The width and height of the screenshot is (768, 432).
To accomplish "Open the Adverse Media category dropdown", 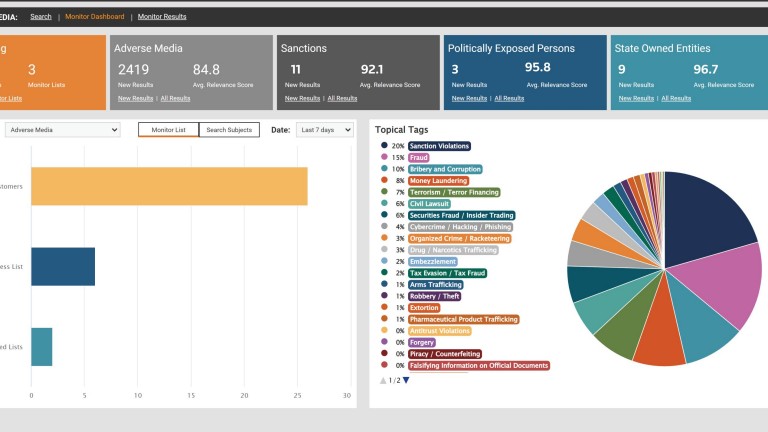I will (62, 130).
